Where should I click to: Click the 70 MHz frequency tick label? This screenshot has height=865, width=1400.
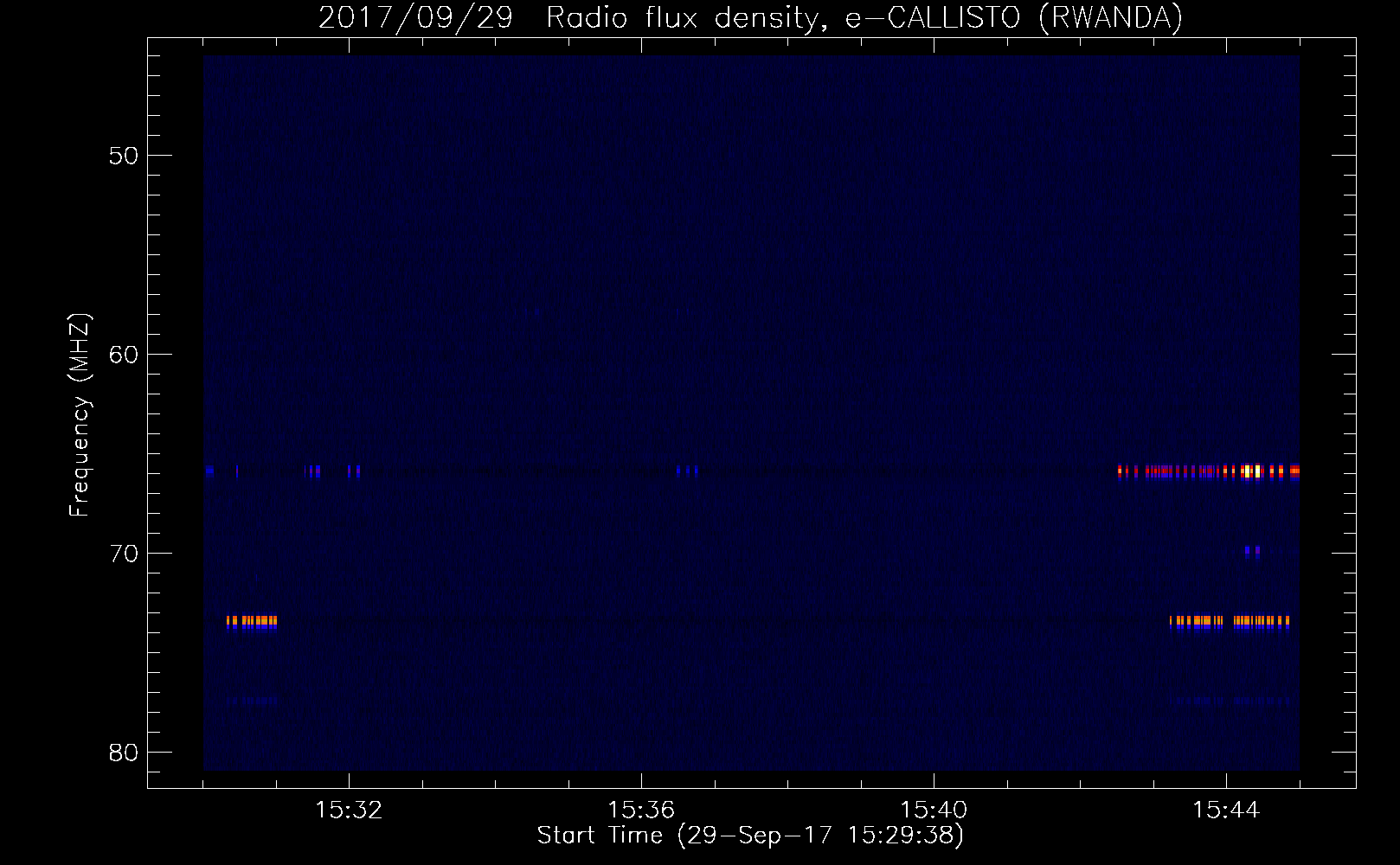[x=124, y=554]
